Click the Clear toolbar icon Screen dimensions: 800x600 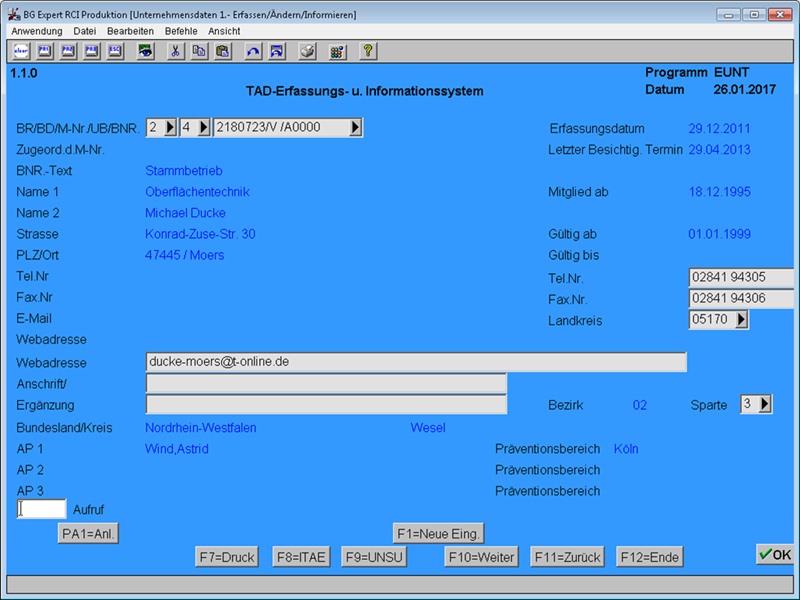pos(21,51)
